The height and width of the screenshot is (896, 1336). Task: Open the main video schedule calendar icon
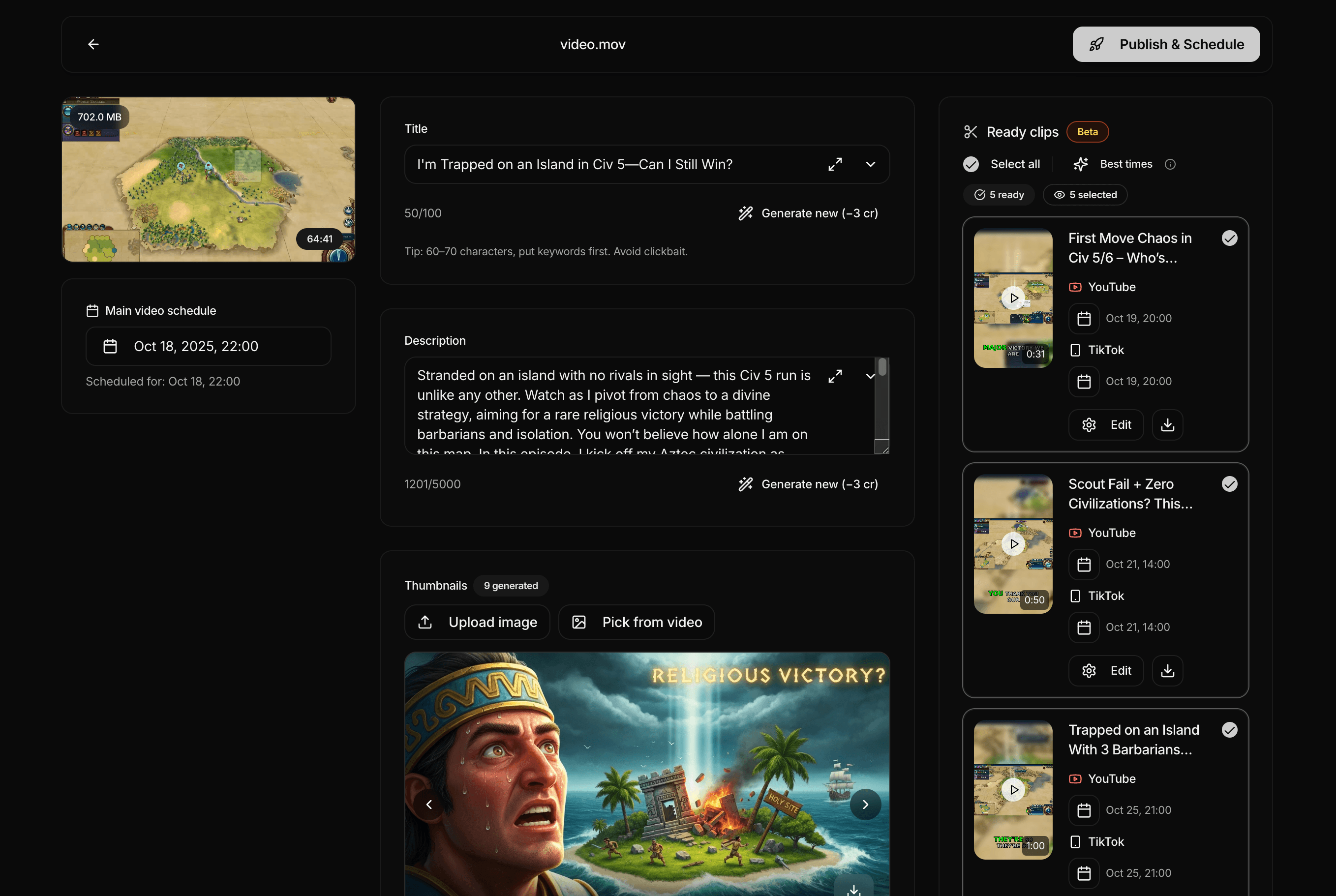(110, 346)
